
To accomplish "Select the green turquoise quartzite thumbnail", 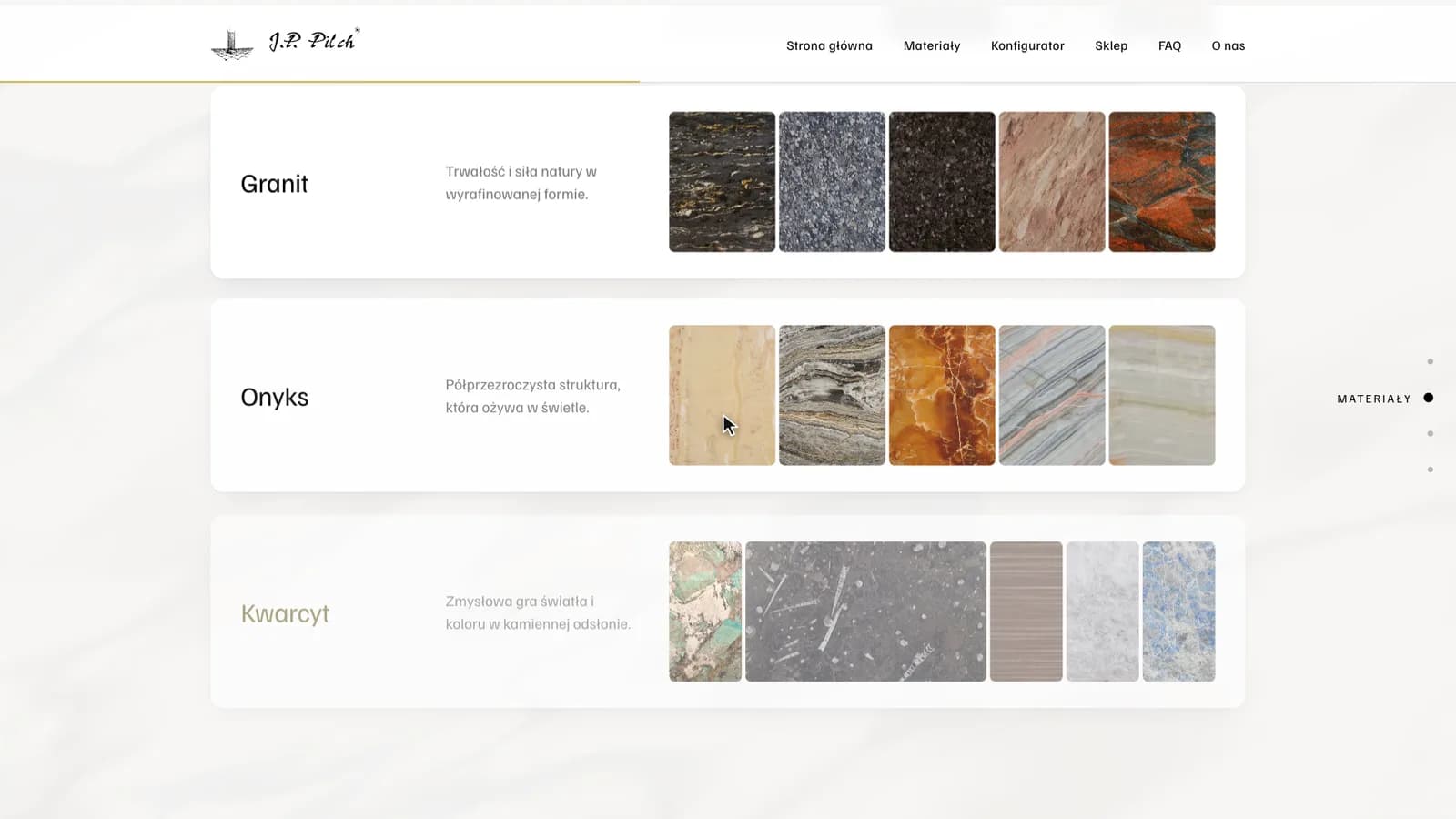I will (705, 612).
